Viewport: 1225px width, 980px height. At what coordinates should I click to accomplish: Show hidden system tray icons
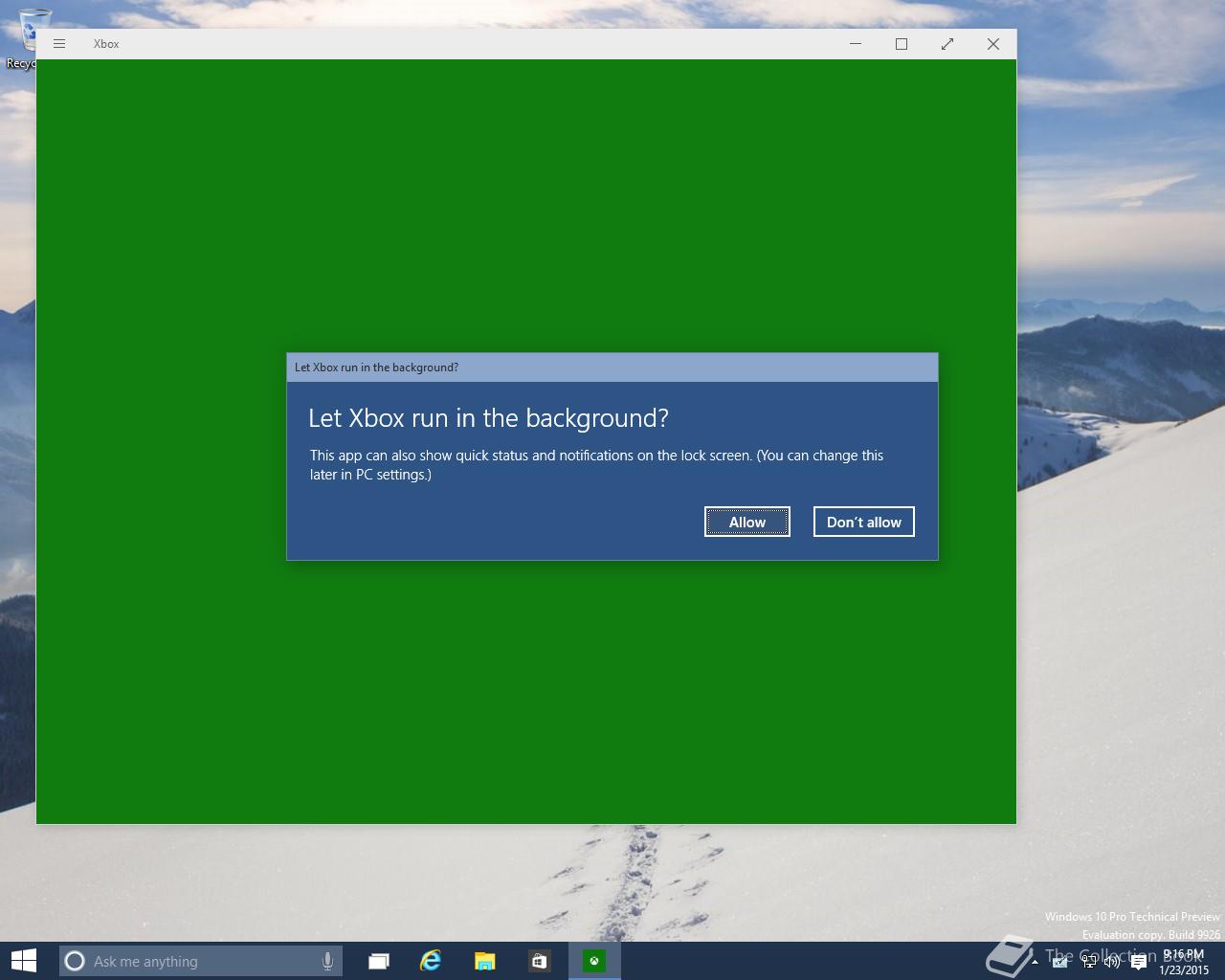1035,962
